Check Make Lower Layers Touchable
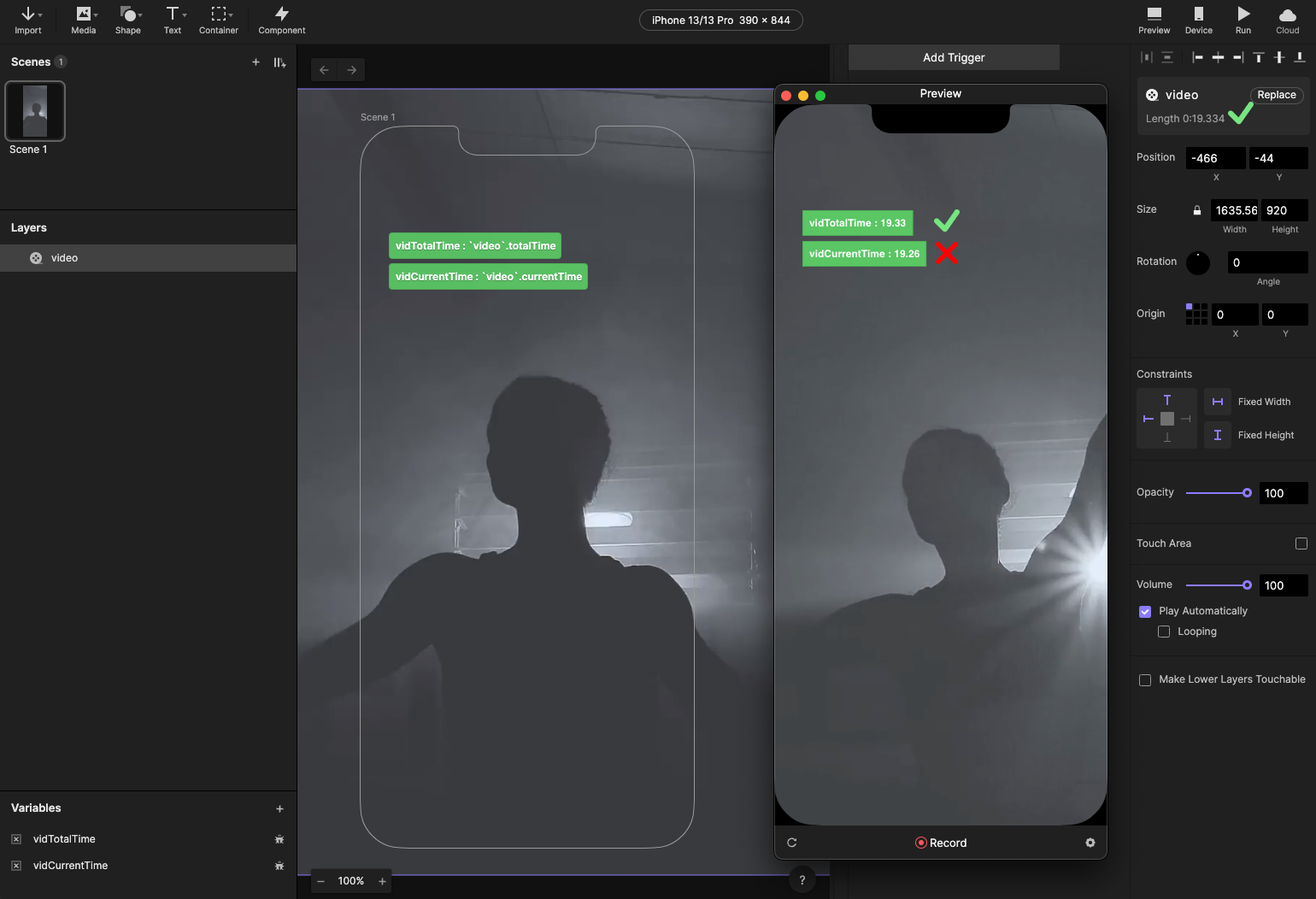The height and width of the screenshot is (899, 1316). click(x=1145, y=680)
